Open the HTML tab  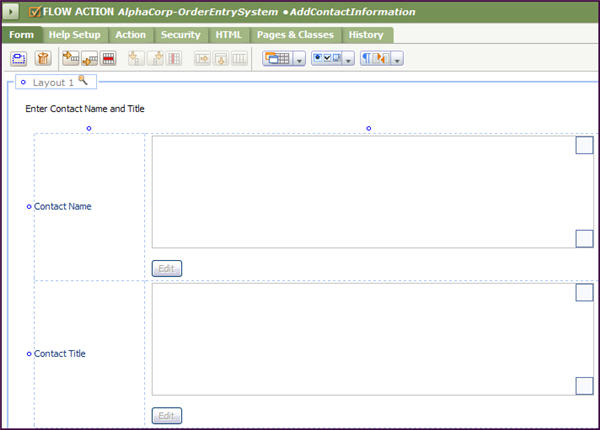[x=228, y=35]
